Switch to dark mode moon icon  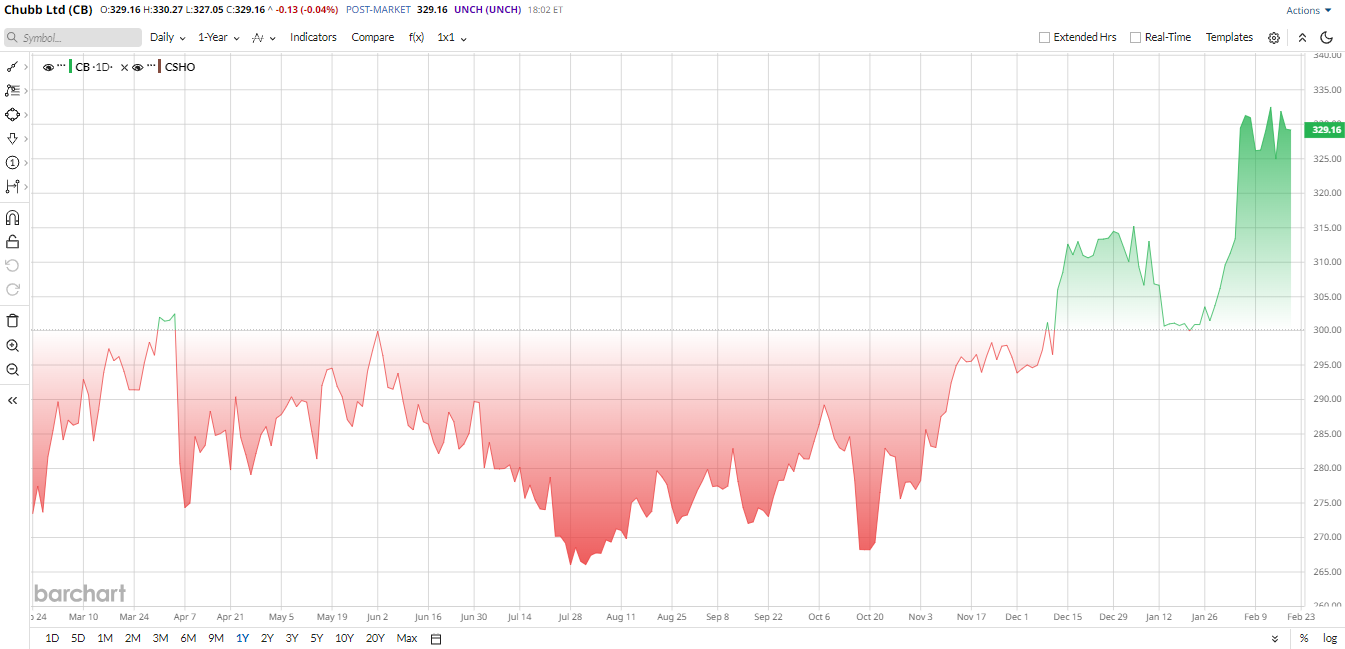[1327, 37]
